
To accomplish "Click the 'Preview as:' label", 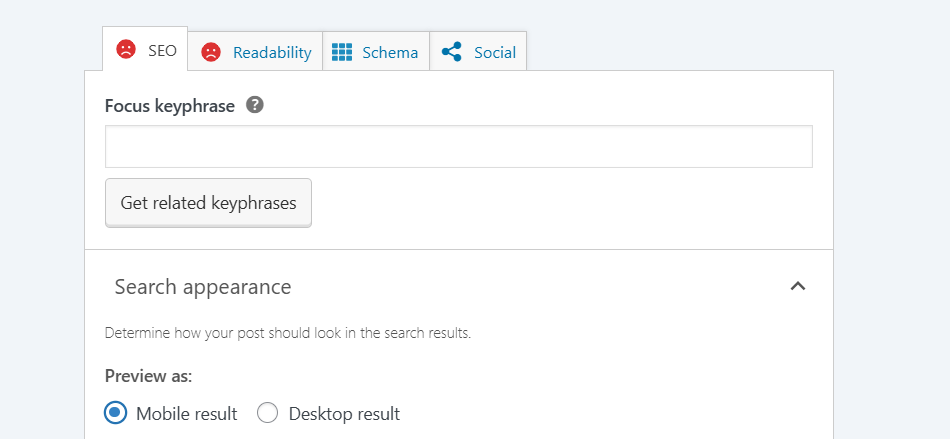I will click(148, 377).
